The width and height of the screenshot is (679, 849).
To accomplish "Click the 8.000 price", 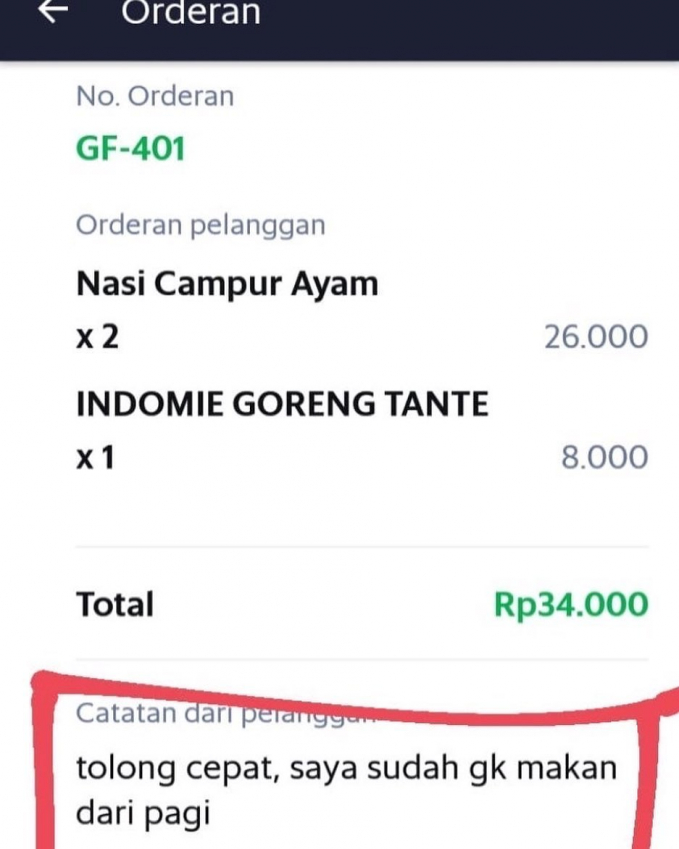I will (604, 458).
